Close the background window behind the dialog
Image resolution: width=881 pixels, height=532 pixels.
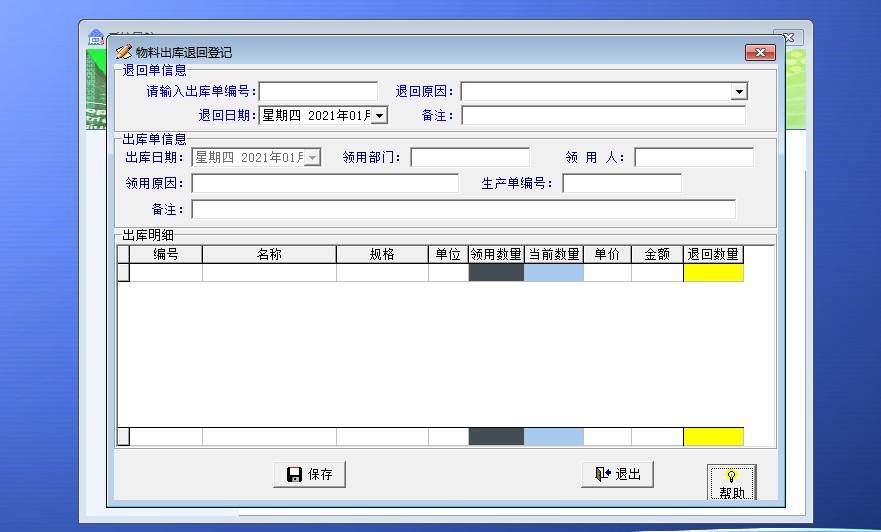coord(788,38)
